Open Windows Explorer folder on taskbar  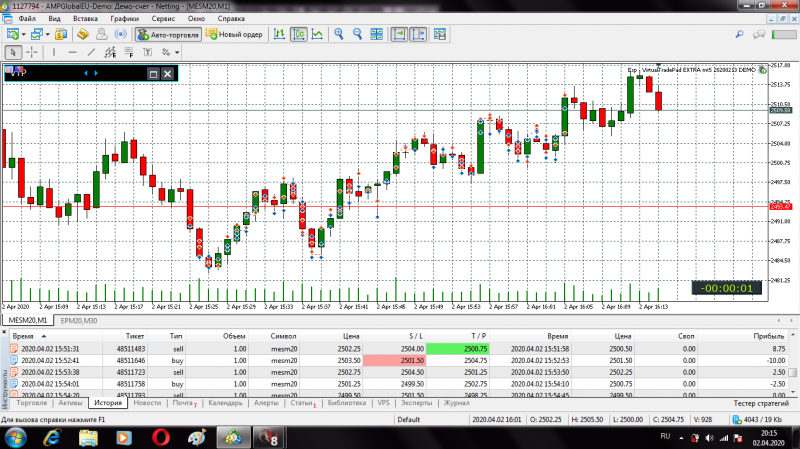pos(88,438)
